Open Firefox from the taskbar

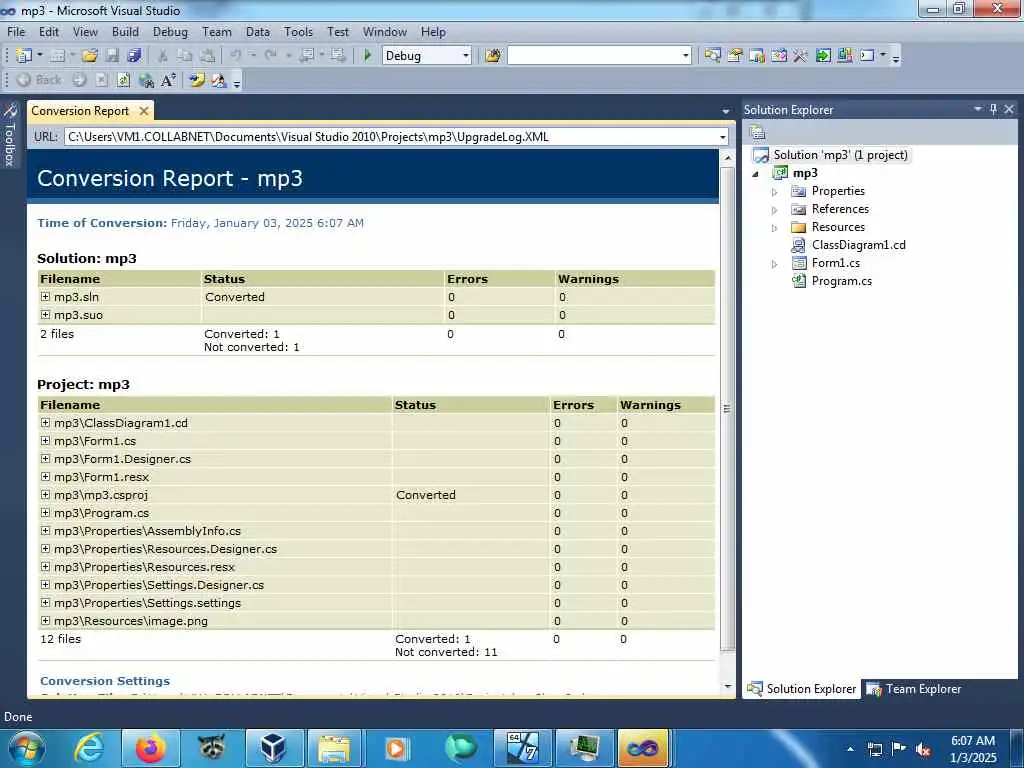(150, 748)
